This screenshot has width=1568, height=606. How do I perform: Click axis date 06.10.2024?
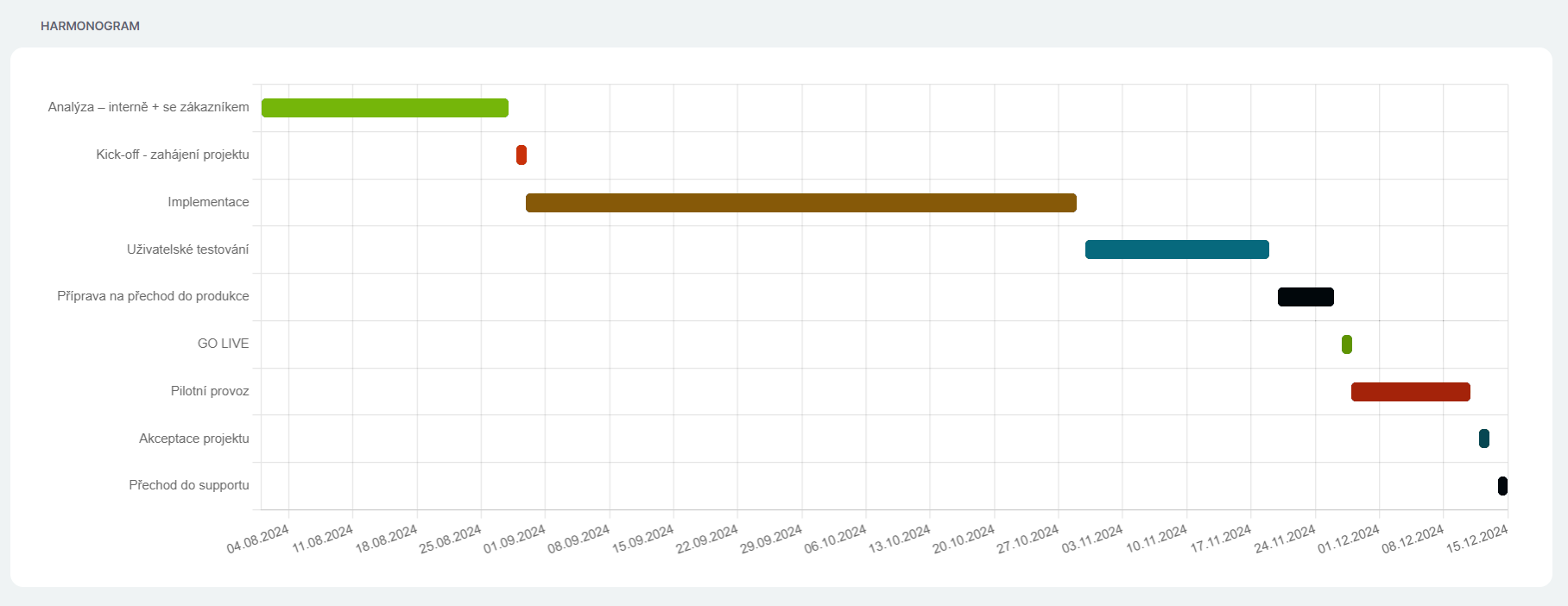pyautogui.click(x=835, y=540)
